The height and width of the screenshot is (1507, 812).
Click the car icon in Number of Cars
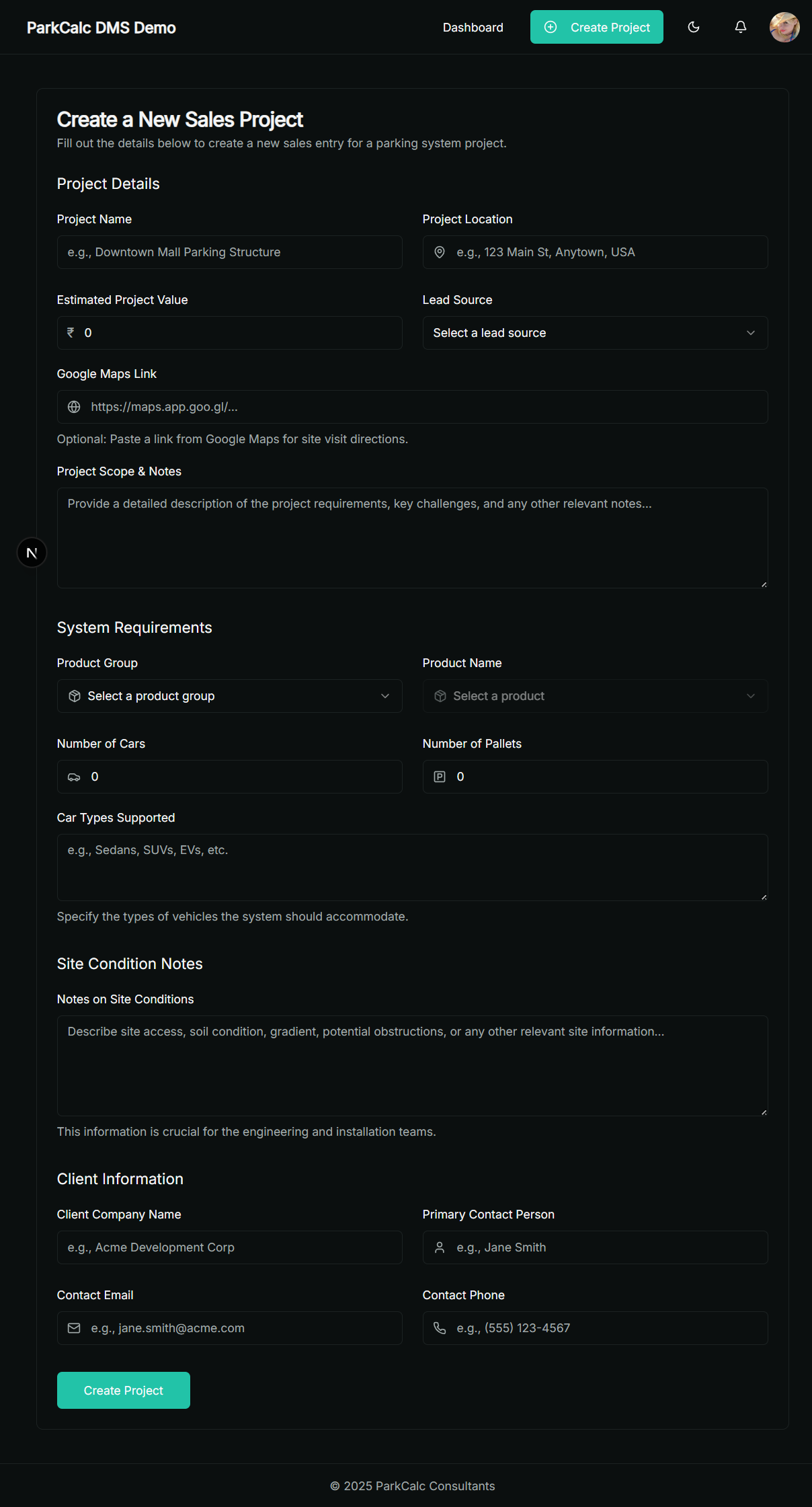75,777
